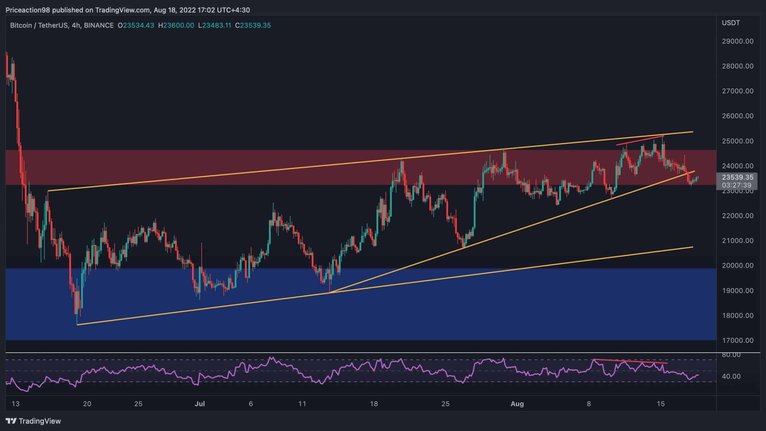Click the USDT currency label on price axis
The height and width of the screenshot is (431, 766).
tap(731, 23)
